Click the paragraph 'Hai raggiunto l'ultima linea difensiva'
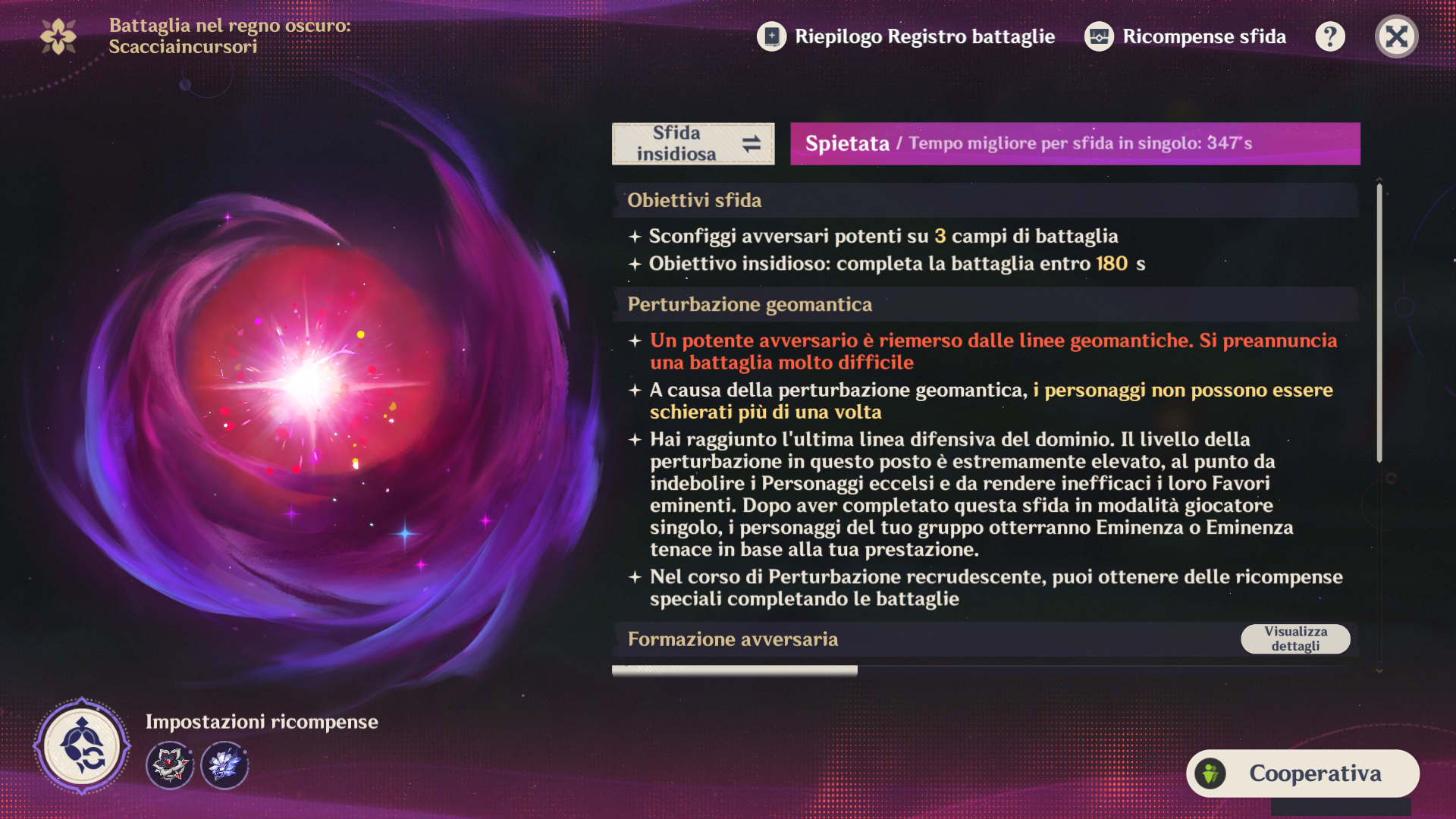The height and width of the screenshot is (819, 1456). [972, 494]
